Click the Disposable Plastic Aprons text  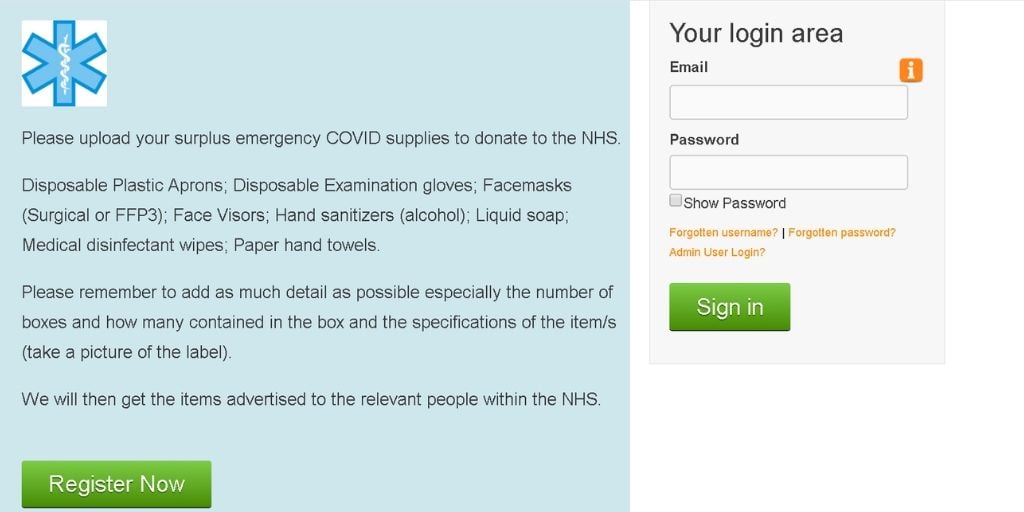(123, 185)
